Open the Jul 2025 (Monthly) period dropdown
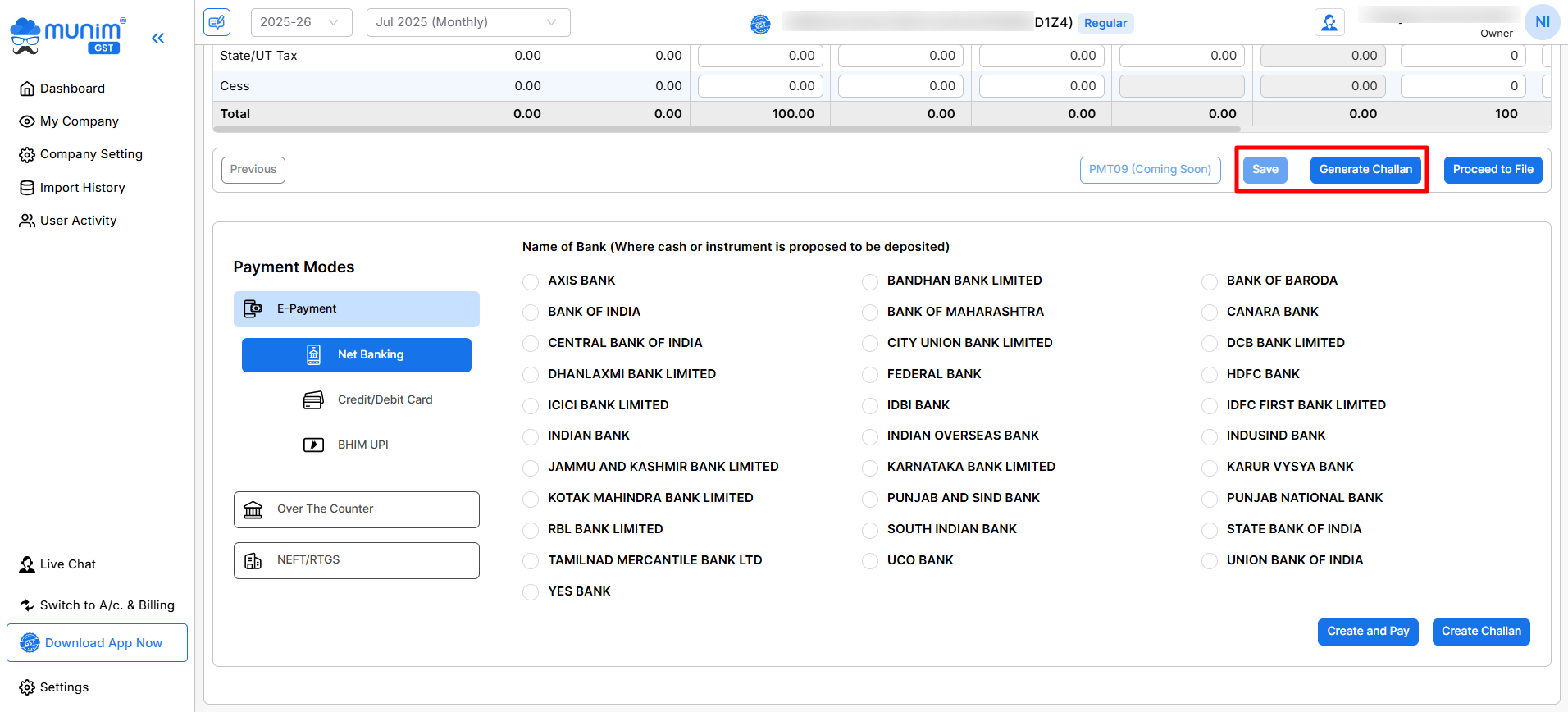The height and width of the screenshot is (712, 1568). [x=468, y=22]
